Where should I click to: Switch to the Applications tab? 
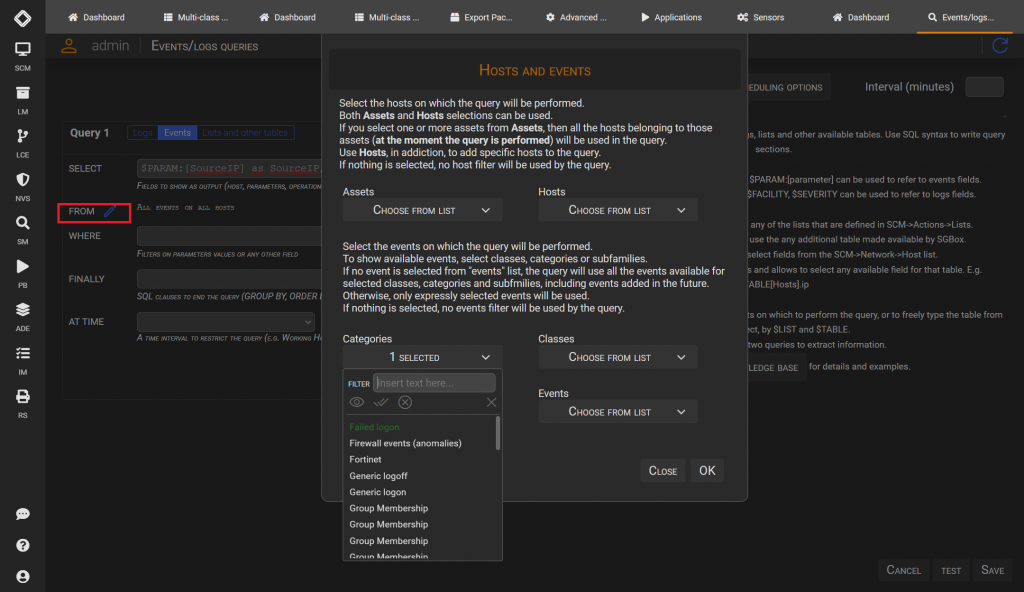click(671, 17)
